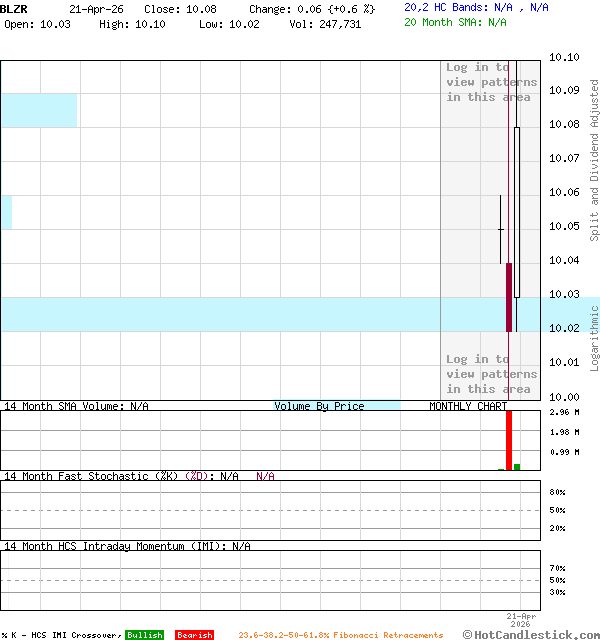Click the small green volume bar
This screenshot has height=640, width=600.
517,466
